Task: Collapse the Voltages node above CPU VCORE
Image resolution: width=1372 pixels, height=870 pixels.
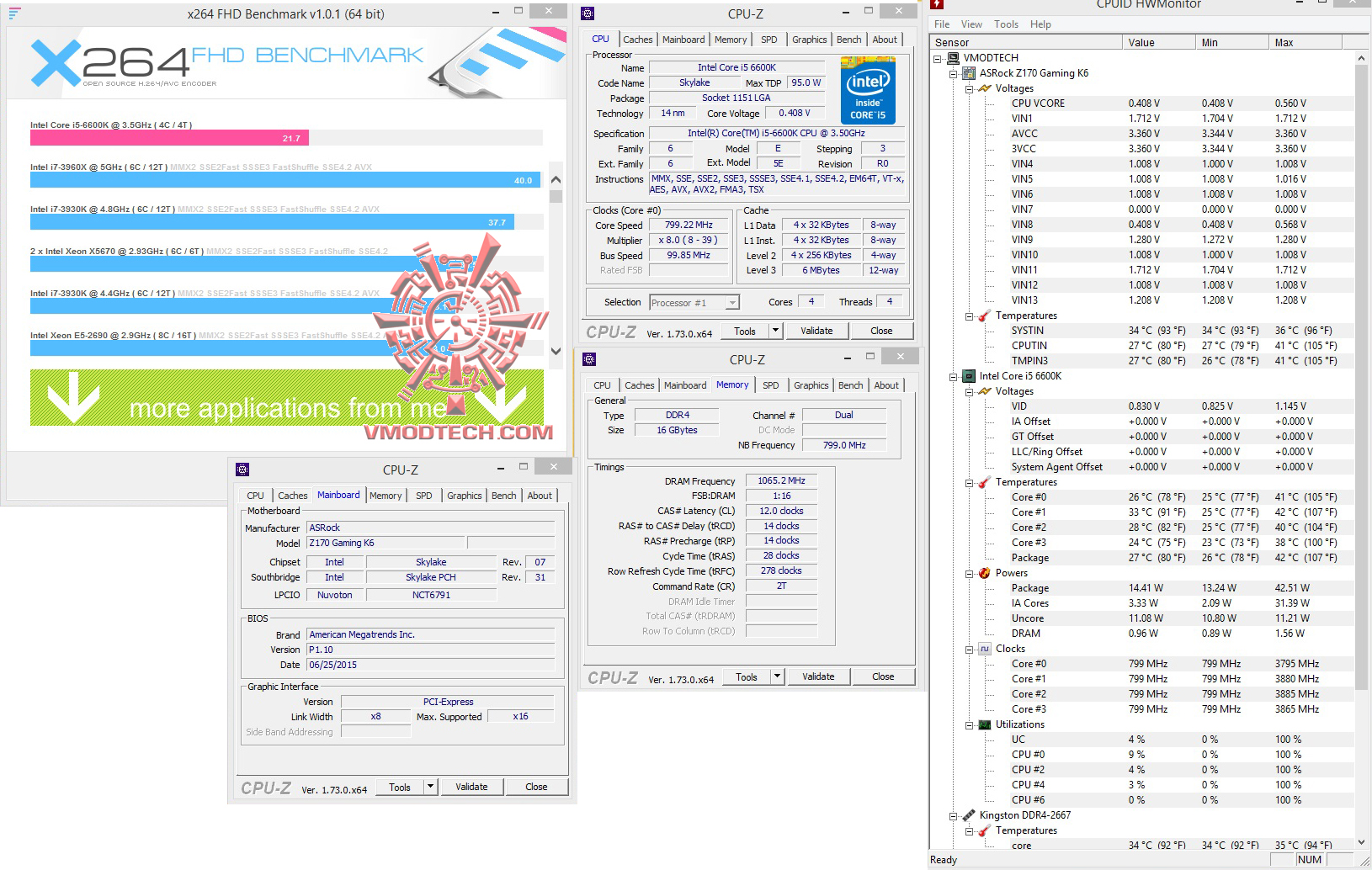Action: pos(969,88)
